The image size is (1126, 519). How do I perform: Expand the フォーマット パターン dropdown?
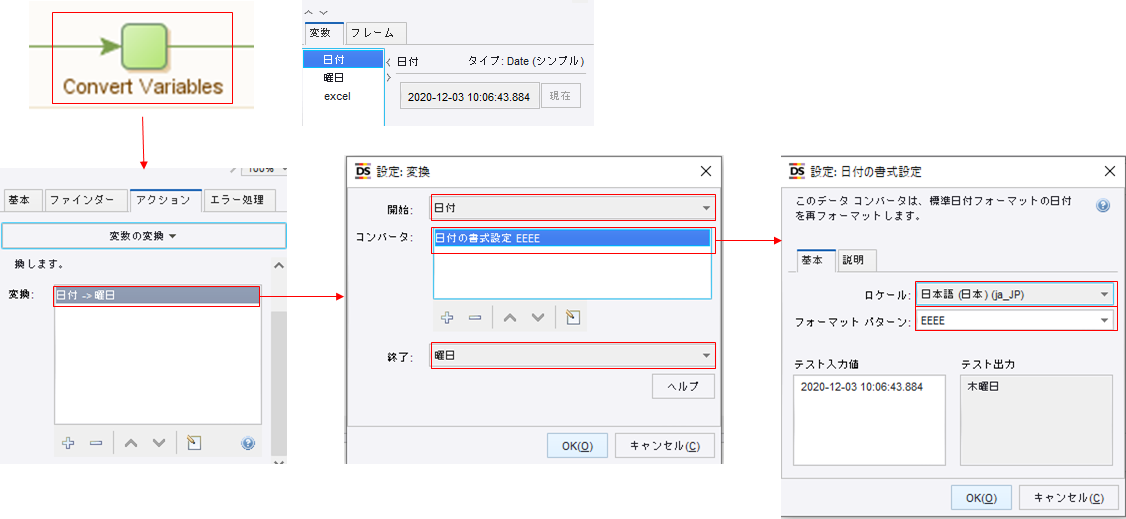pos(1104,320)
